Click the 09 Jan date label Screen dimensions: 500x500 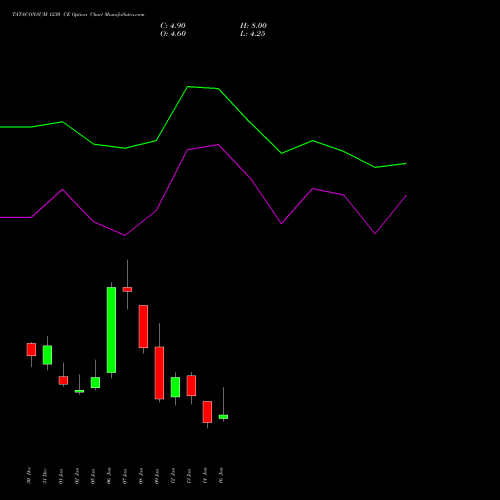[x=157, y=476]
